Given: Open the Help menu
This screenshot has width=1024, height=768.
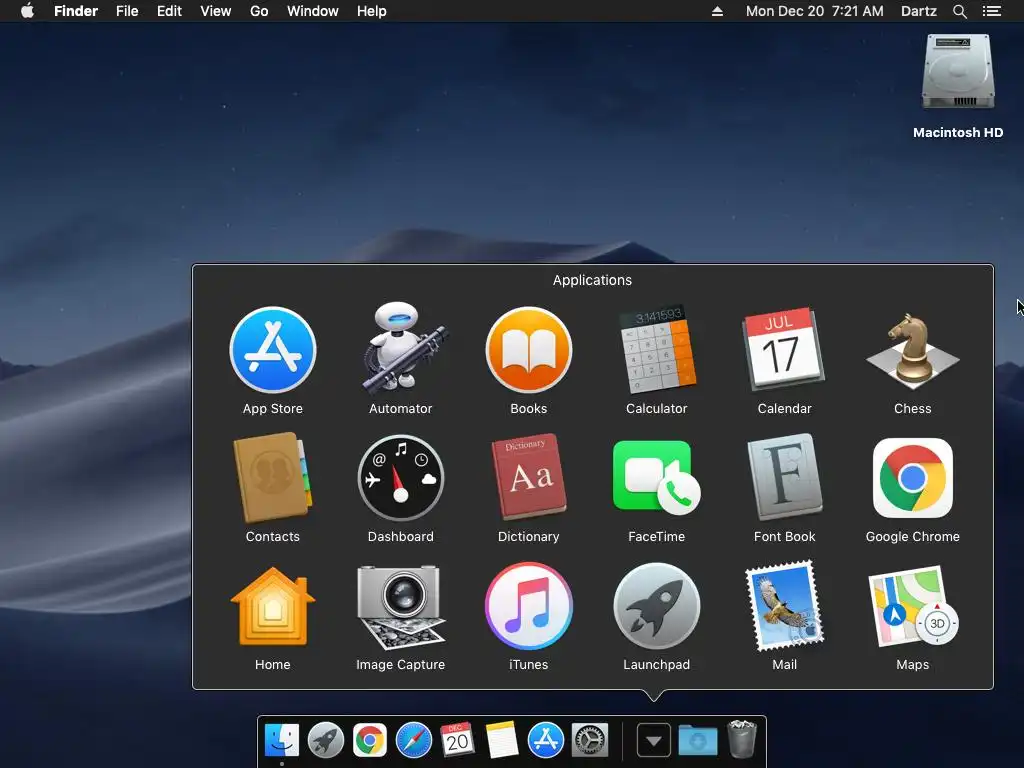Looking at the screenshot, I should point(372,11).
